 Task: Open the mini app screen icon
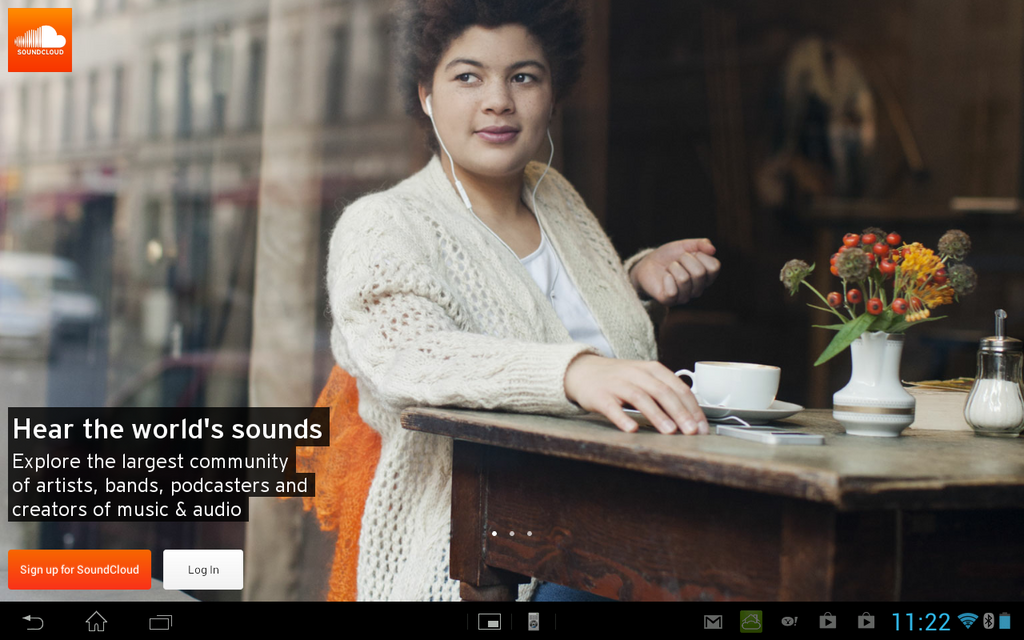click(x=489, y=622)
